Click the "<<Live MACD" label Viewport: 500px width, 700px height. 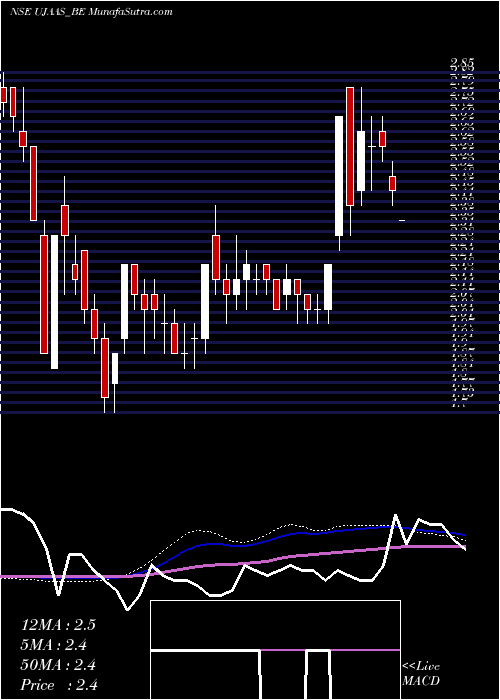coord(421,674)
